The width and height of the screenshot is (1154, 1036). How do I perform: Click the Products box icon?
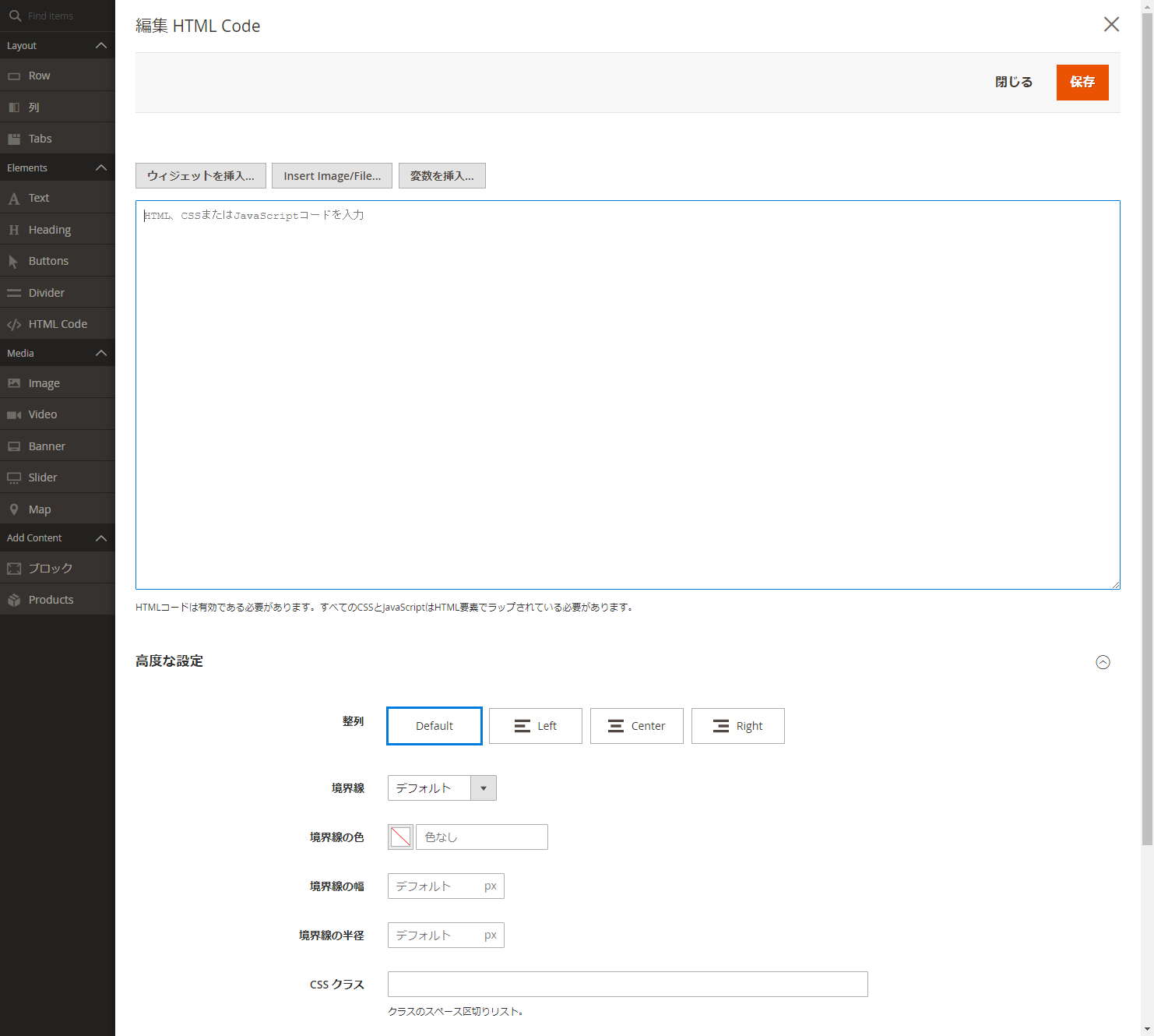click(14, 600)
